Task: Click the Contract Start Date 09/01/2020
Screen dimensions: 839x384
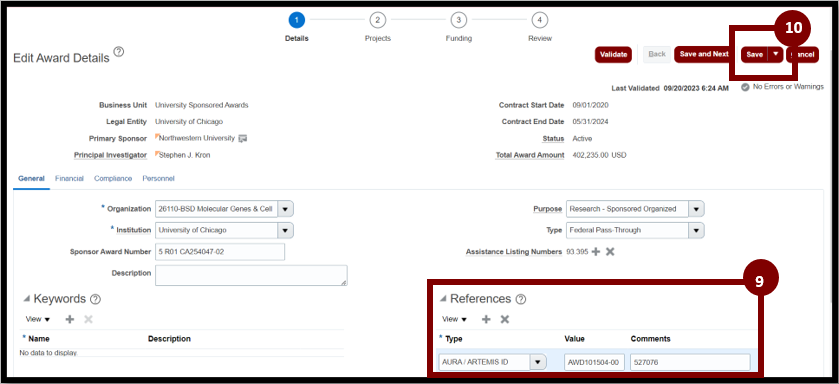Action: [x=590, y=105]
